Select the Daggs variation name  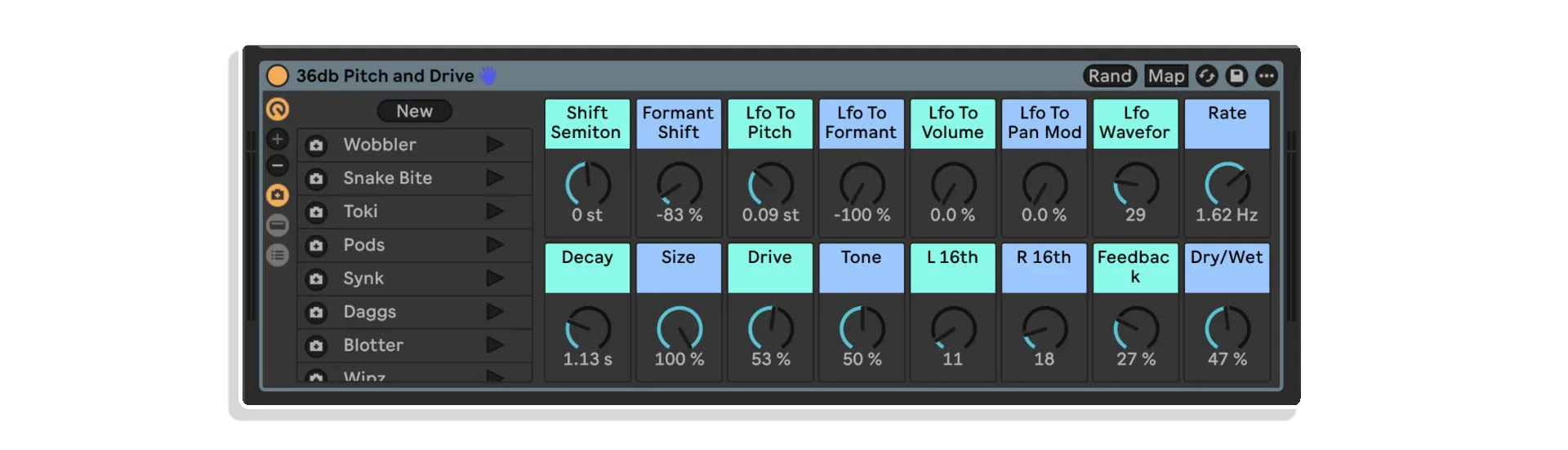tap(369, 312)
